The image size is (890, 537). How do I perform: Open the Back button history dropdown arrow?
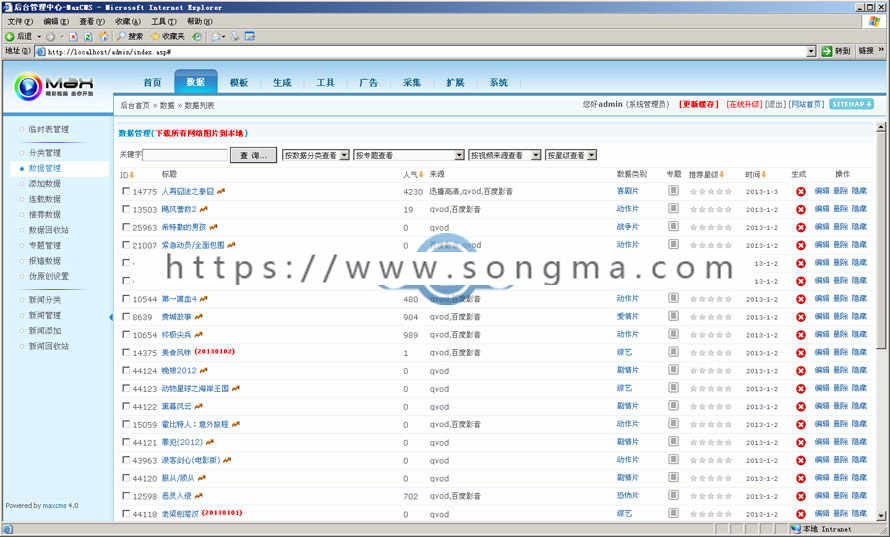coord(39,36)
